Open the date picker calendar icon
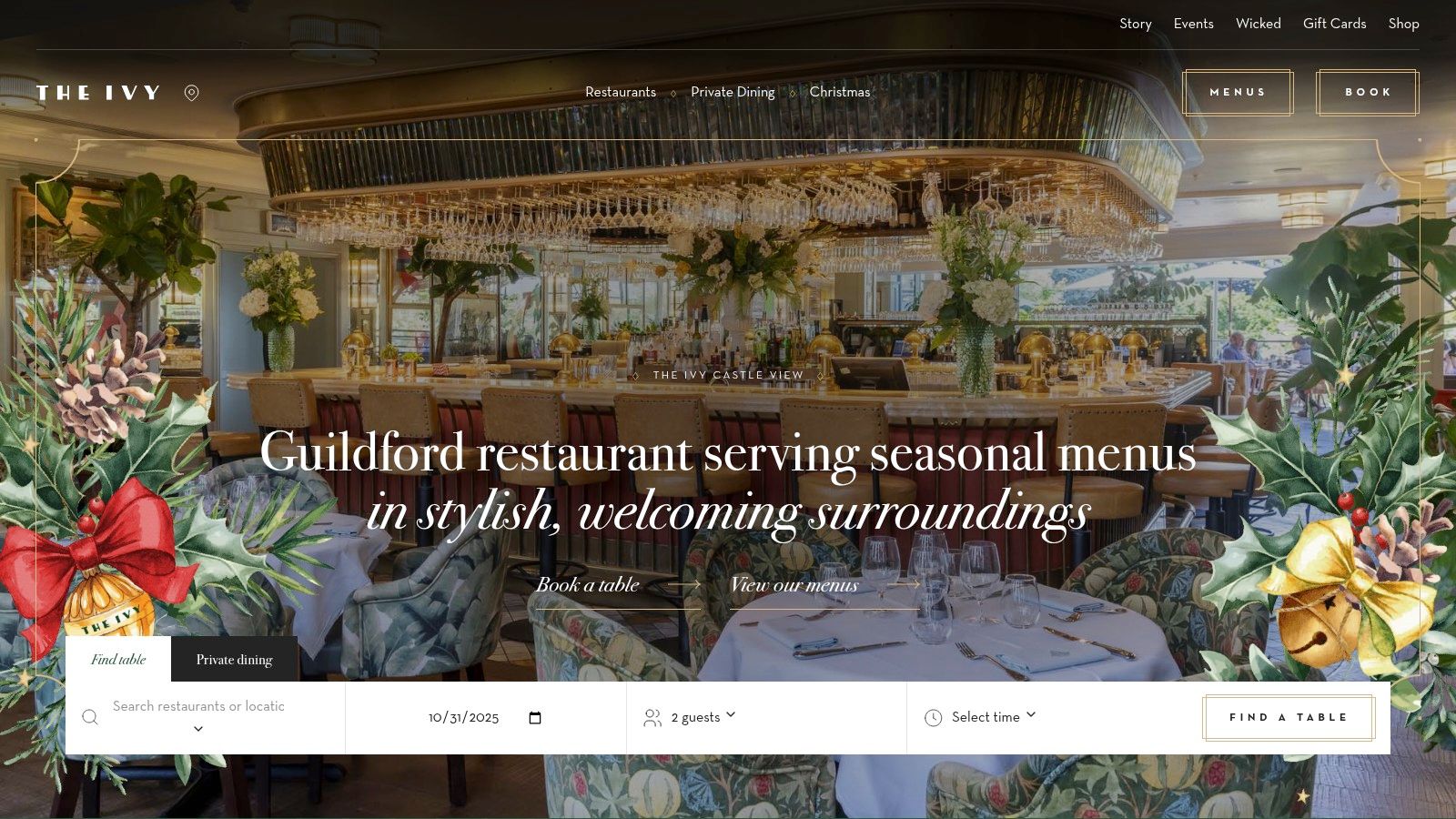The height and width of the screenshot is (819, 1456). tap(535, 718)
